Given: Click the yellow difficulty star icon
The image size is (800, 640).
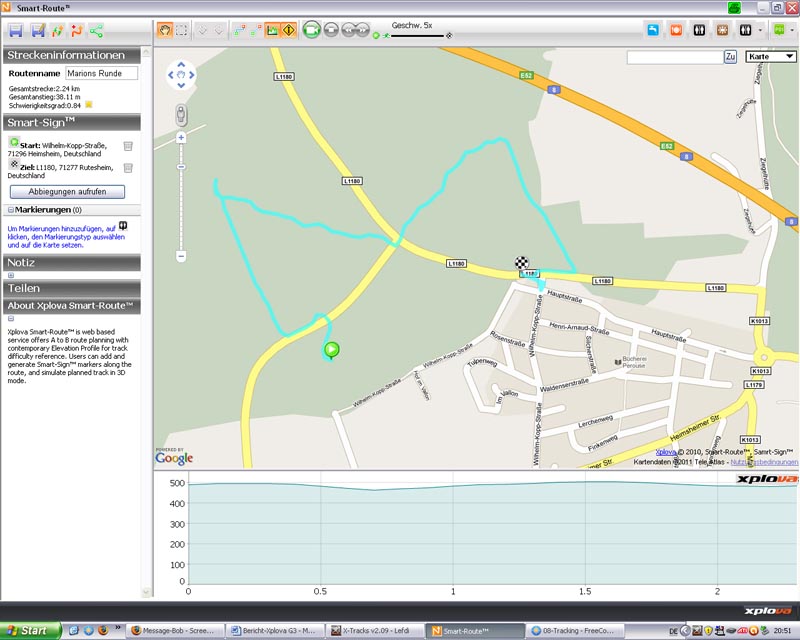Looking at the screenshot, I should pyautogui.click(x=89, y=105).
